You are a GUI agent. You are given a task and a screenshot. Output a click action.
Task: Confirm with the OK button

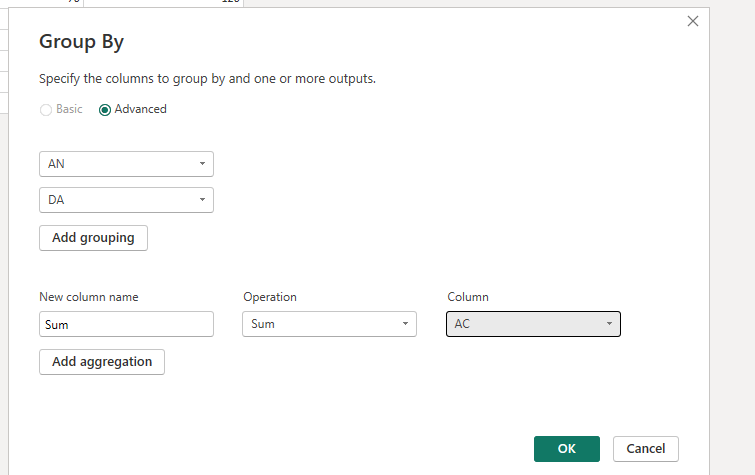tap(567, 449)
